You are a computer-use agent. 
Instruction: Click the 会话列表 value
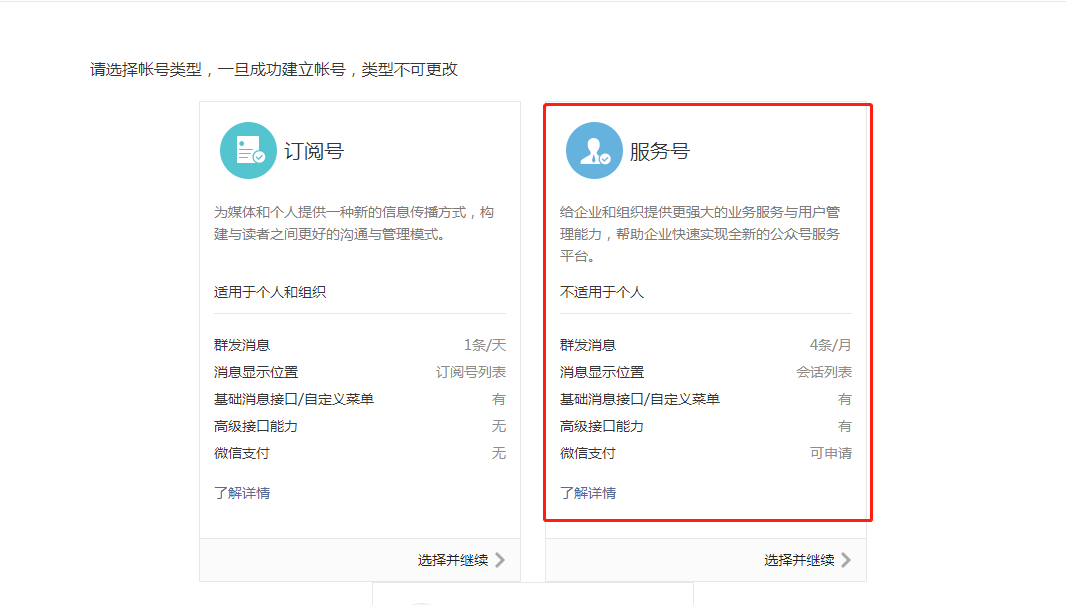point(824,372)
